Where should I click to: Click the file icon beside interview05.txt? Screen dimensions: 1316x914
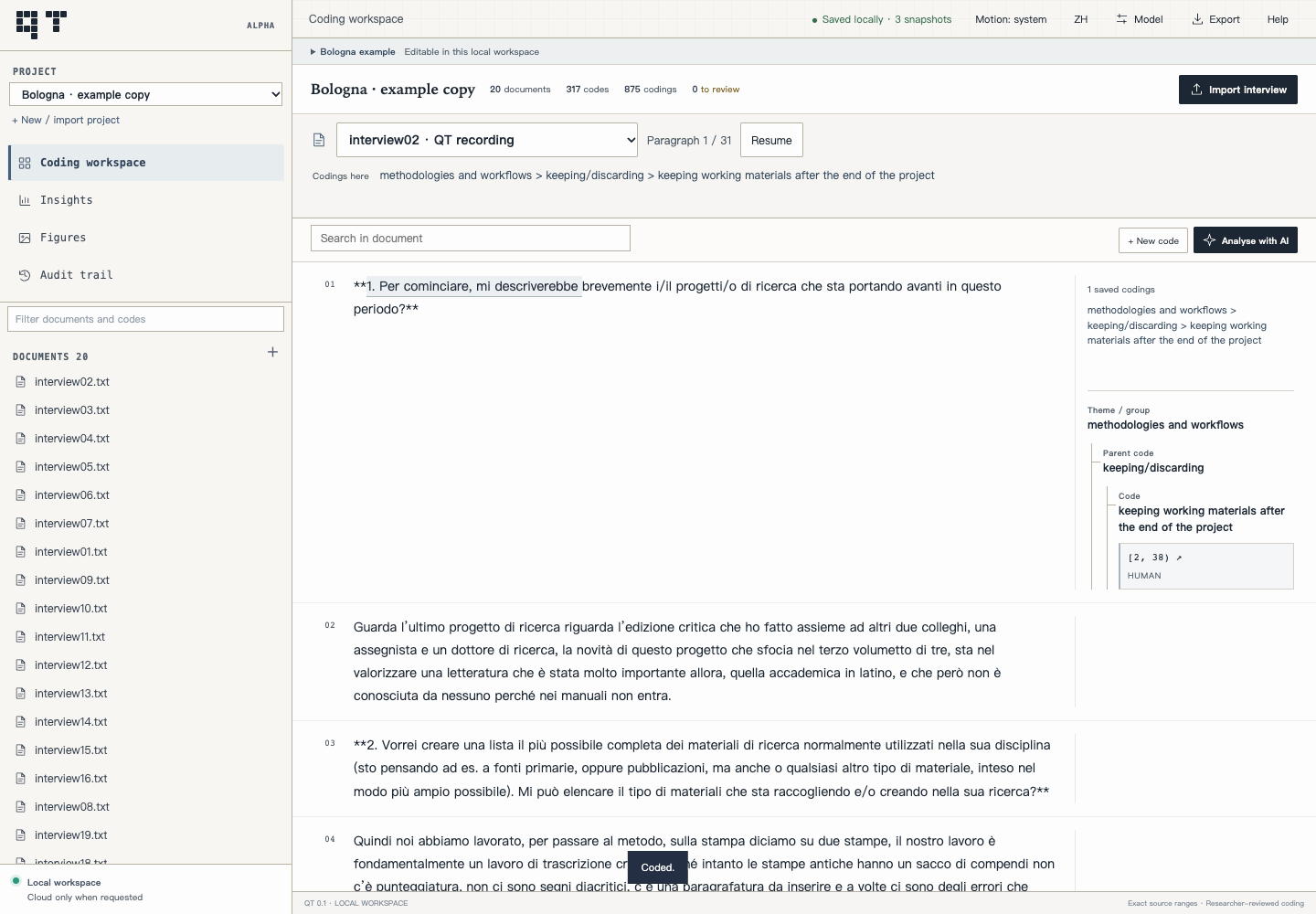[x=21, y=467]
